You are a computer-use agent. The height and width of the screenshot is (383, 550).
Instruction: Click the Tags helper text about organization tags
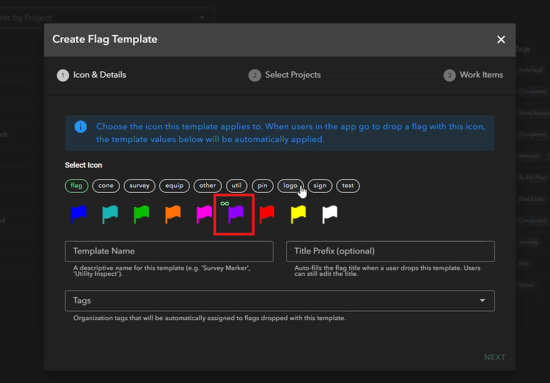(209, 318)
